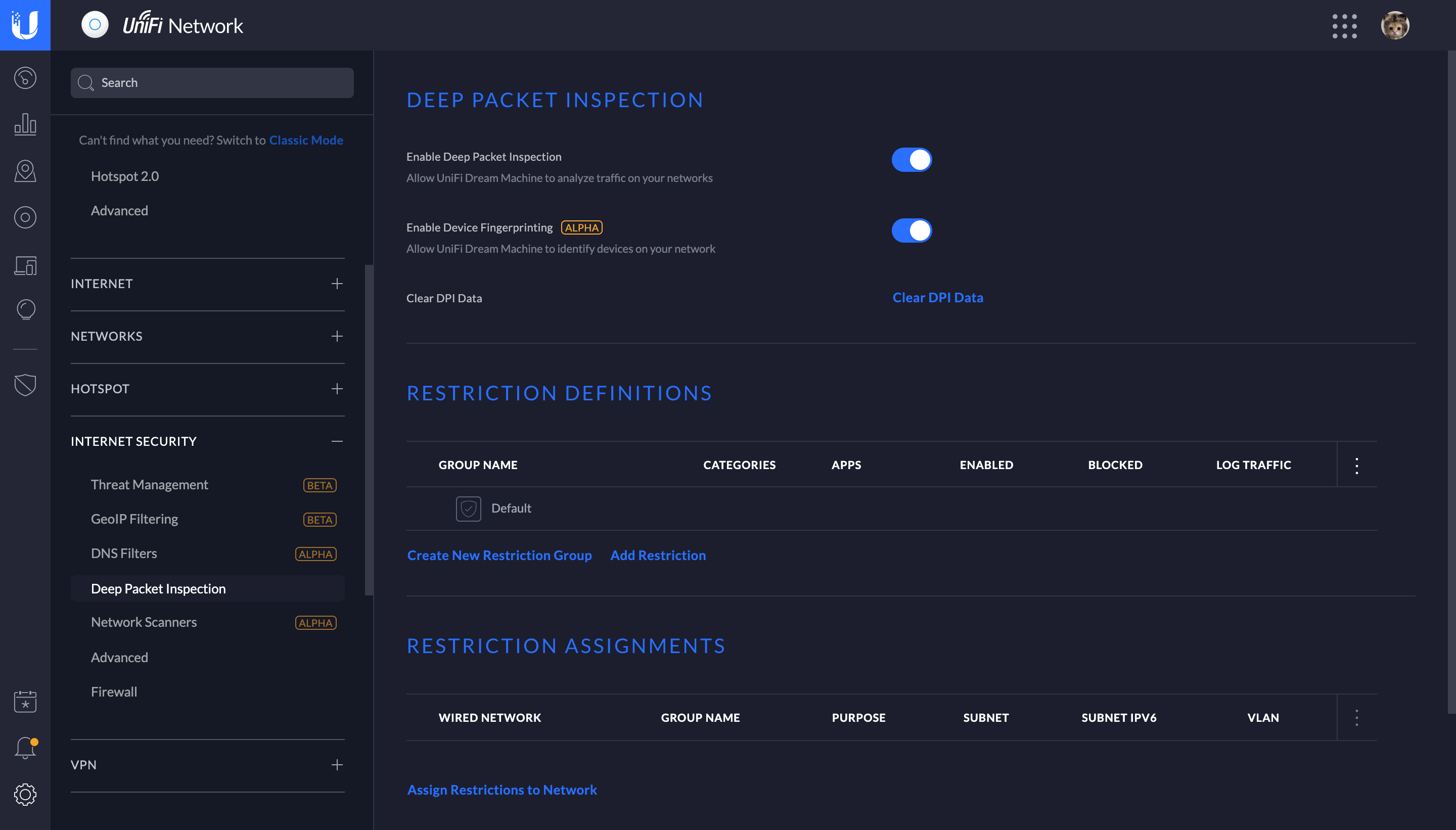Viewport: 1456px width, 830px height.
Task: Click the sidebar vertical scrollbar
Action: pyautogui.click(x=369, y=430)
